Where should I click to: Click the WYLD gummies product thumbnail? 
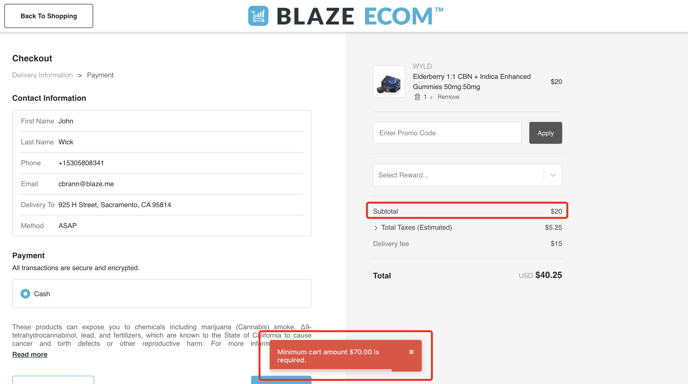(x=389, y=82)
